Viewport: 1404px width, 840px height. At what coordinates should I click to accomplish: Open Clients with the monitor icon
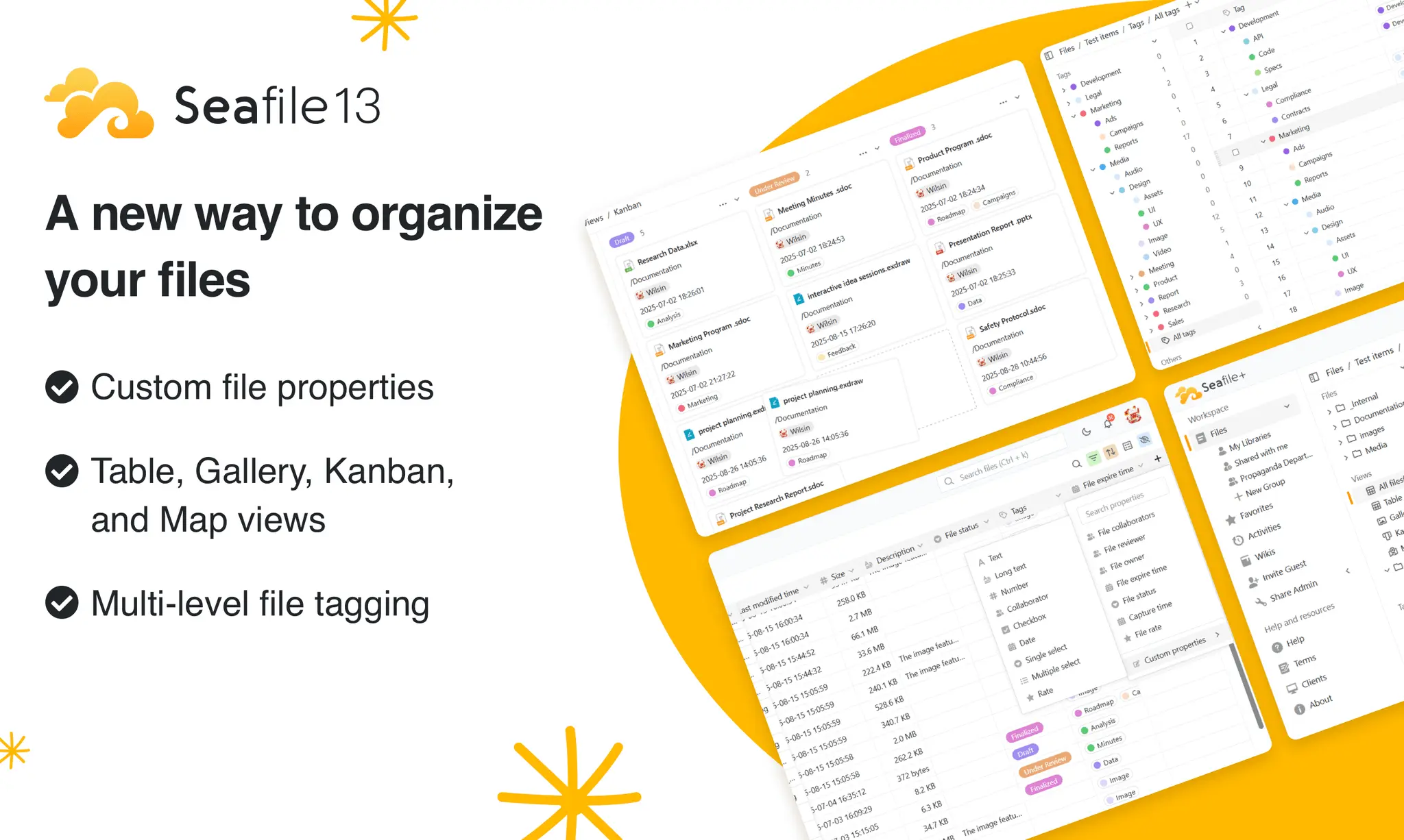1306,684
